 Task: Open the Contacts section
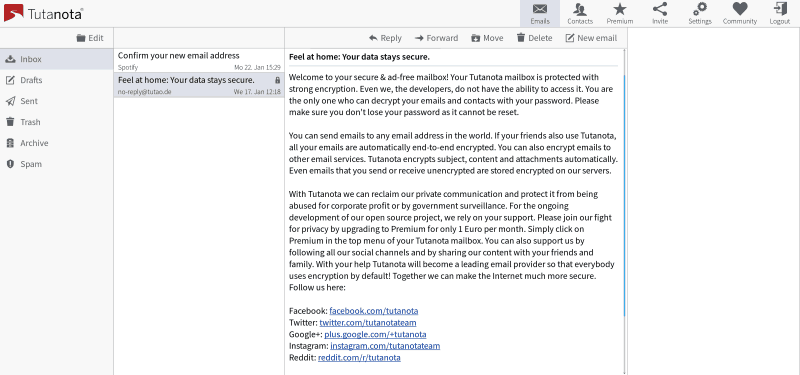point(580,14)
